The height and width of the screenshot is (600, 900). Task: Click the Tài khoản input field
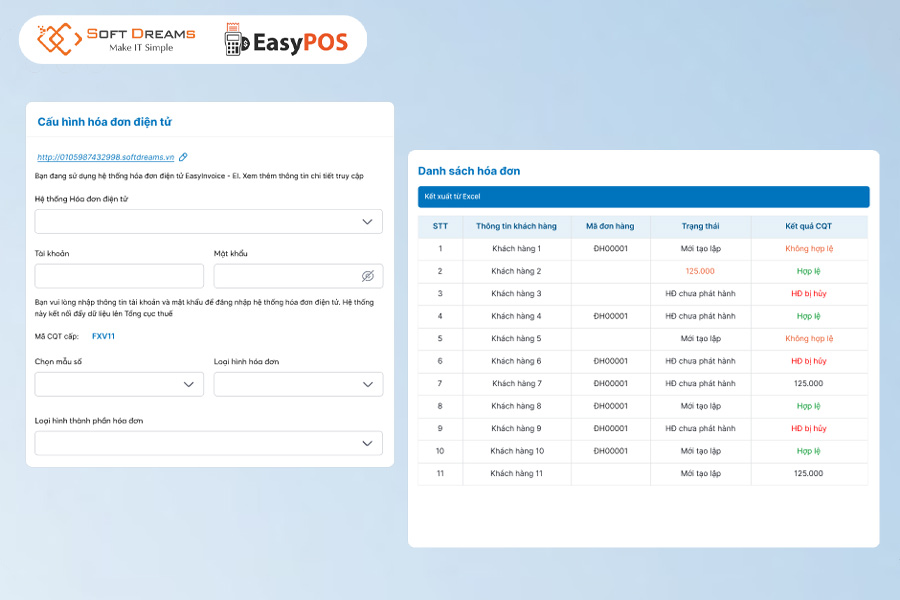tap(119, 274)
